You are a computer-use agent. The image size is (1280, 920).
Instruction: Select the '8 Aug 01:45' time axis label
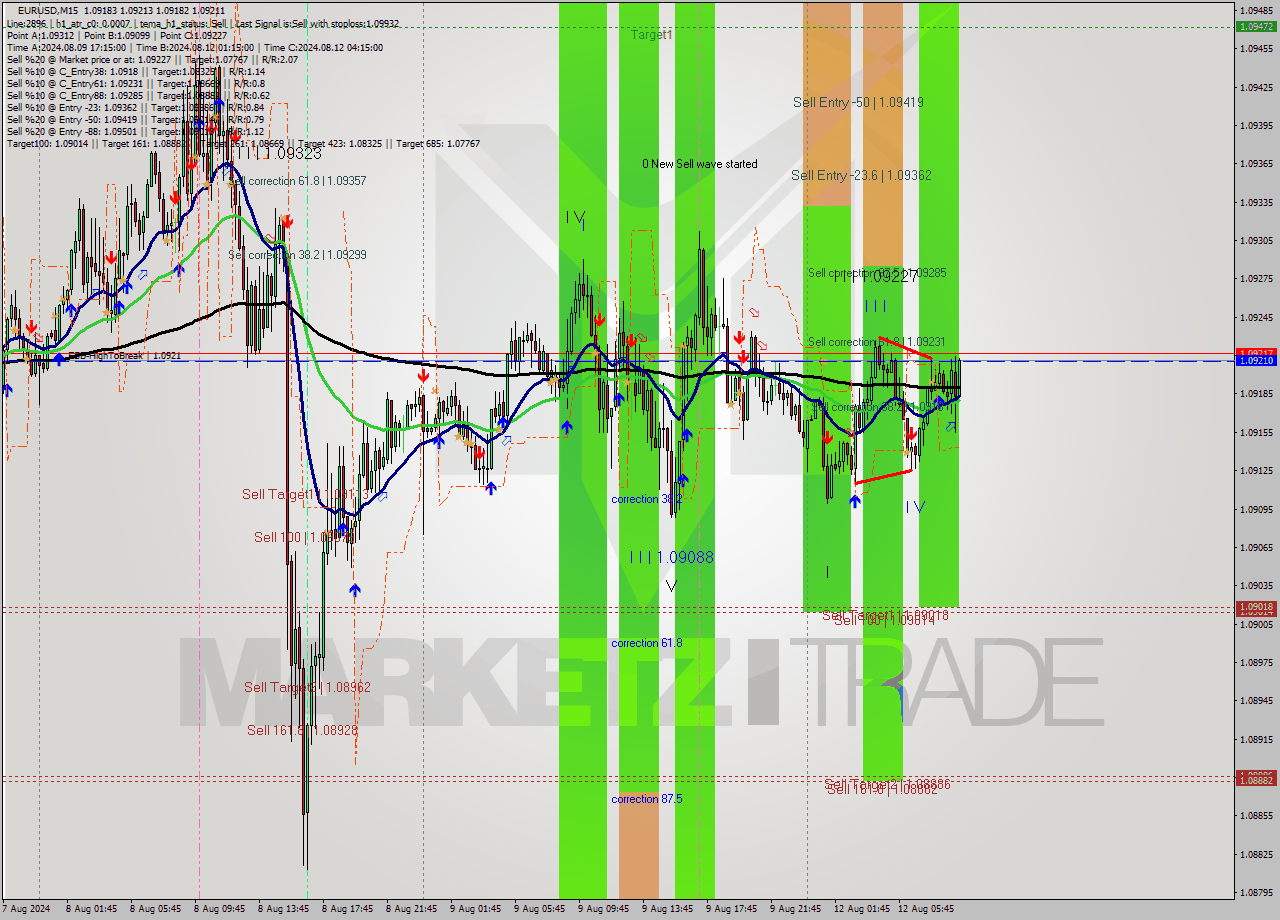tap(91, 909)
